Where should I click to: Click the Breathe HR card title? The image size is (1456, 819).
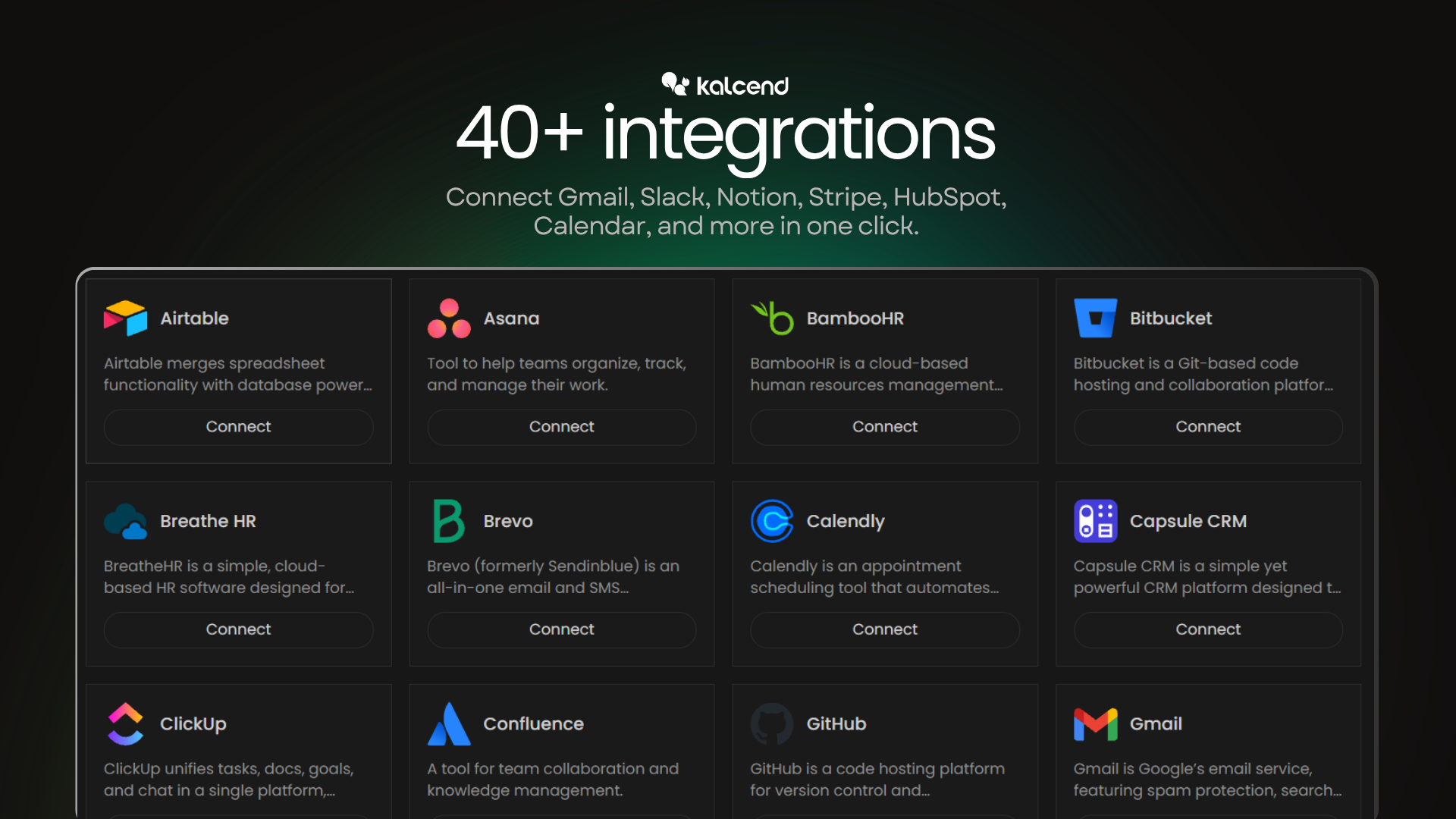click(x=208, y=521)
